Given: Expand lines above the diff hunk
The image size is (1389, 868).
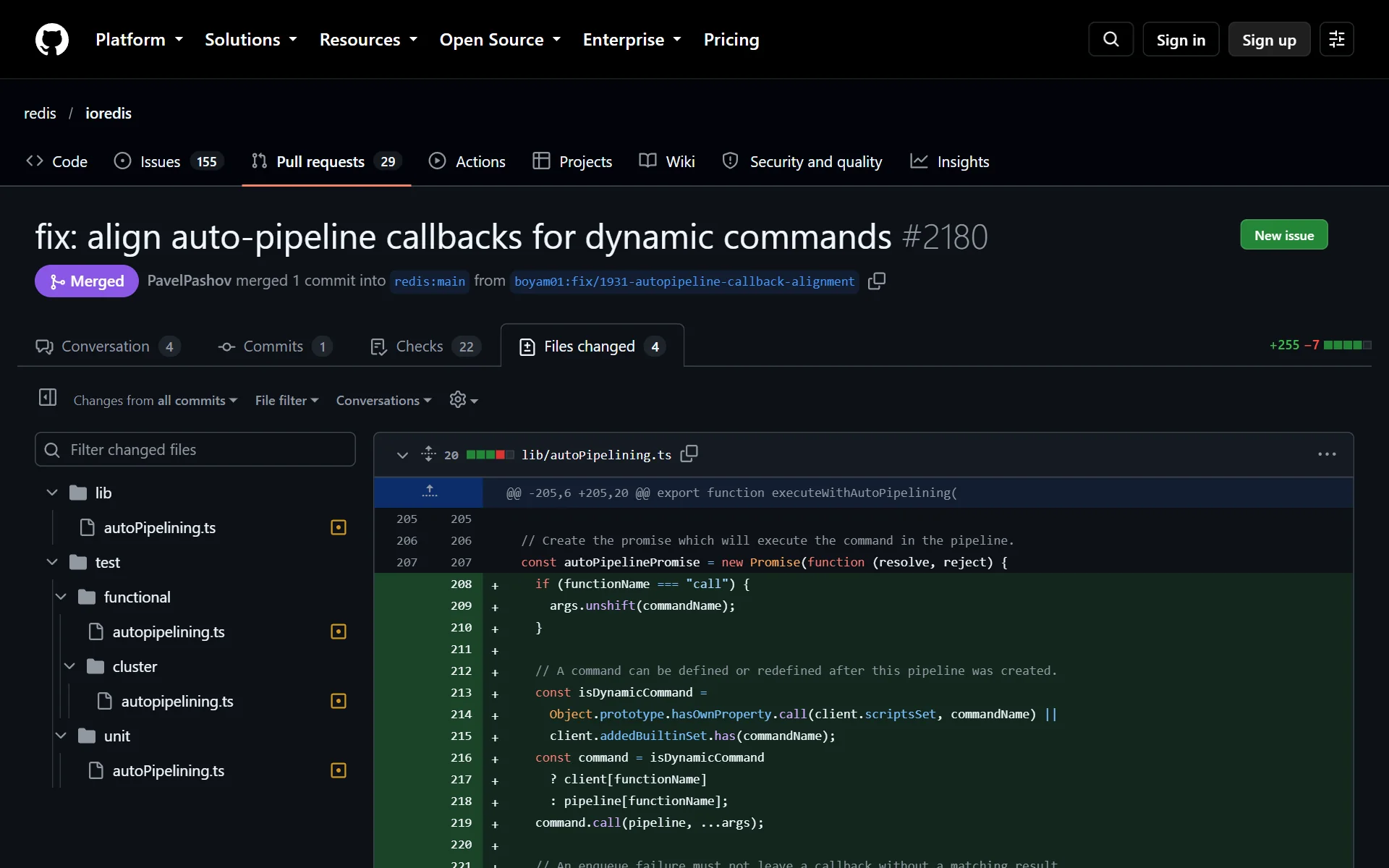Looking at the screenshot, I should pyautogui.click(x=429, y=492).
